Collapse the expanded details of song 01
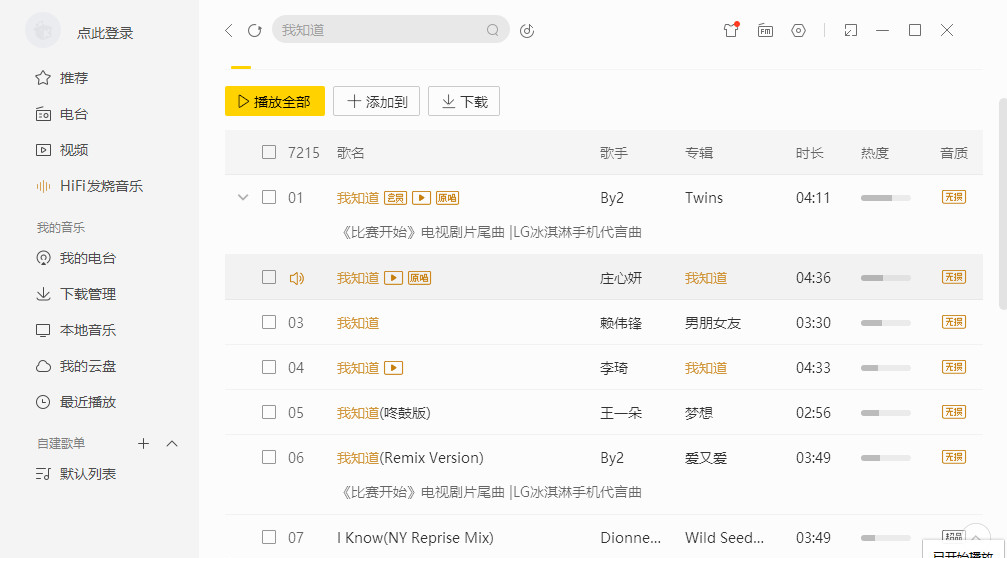This screenshot has height=580, width=1007. click(243, 198)
